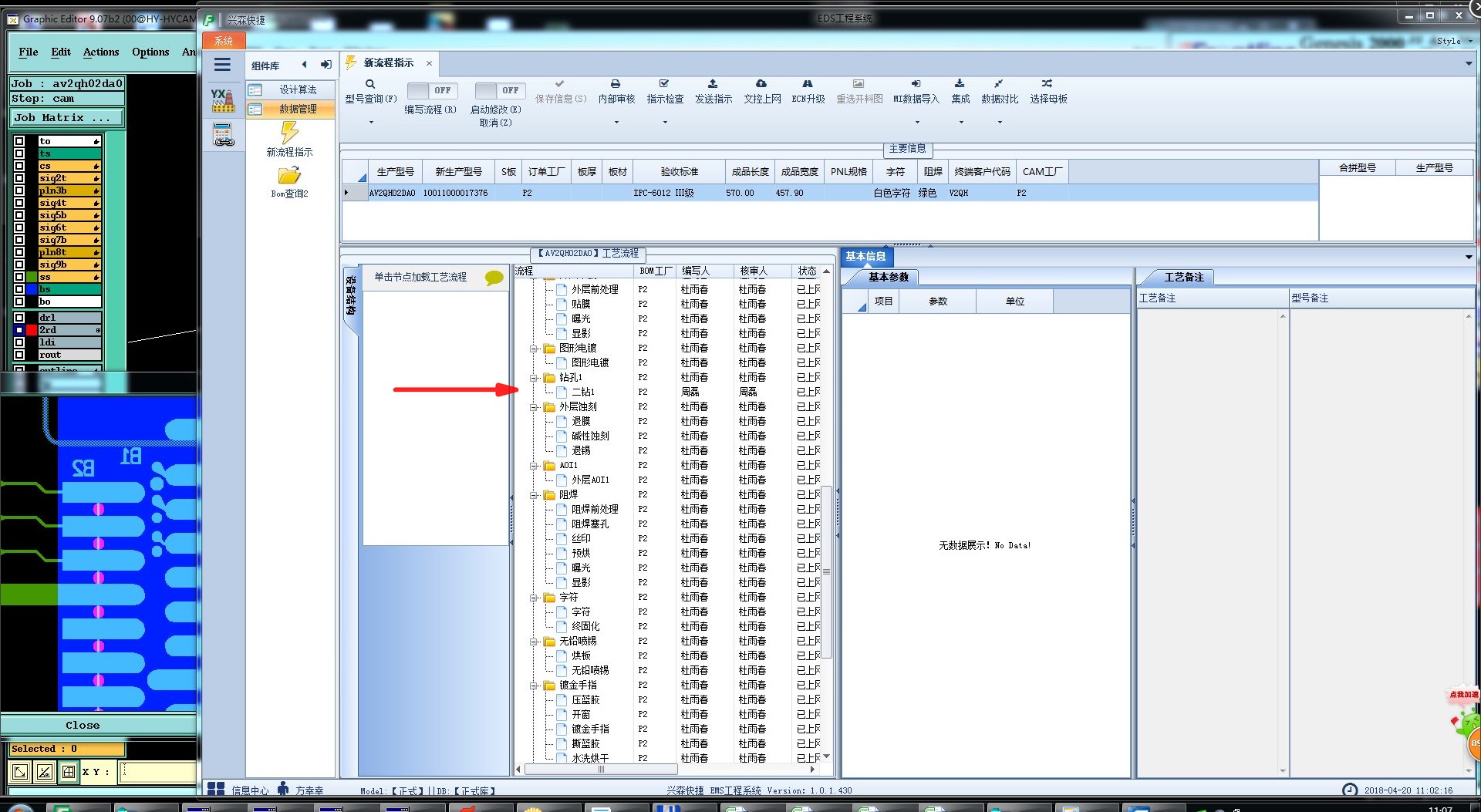Click the calculator link sidebar icon
The width and height of the screenshot is (1481, 812).
[224, 136]
